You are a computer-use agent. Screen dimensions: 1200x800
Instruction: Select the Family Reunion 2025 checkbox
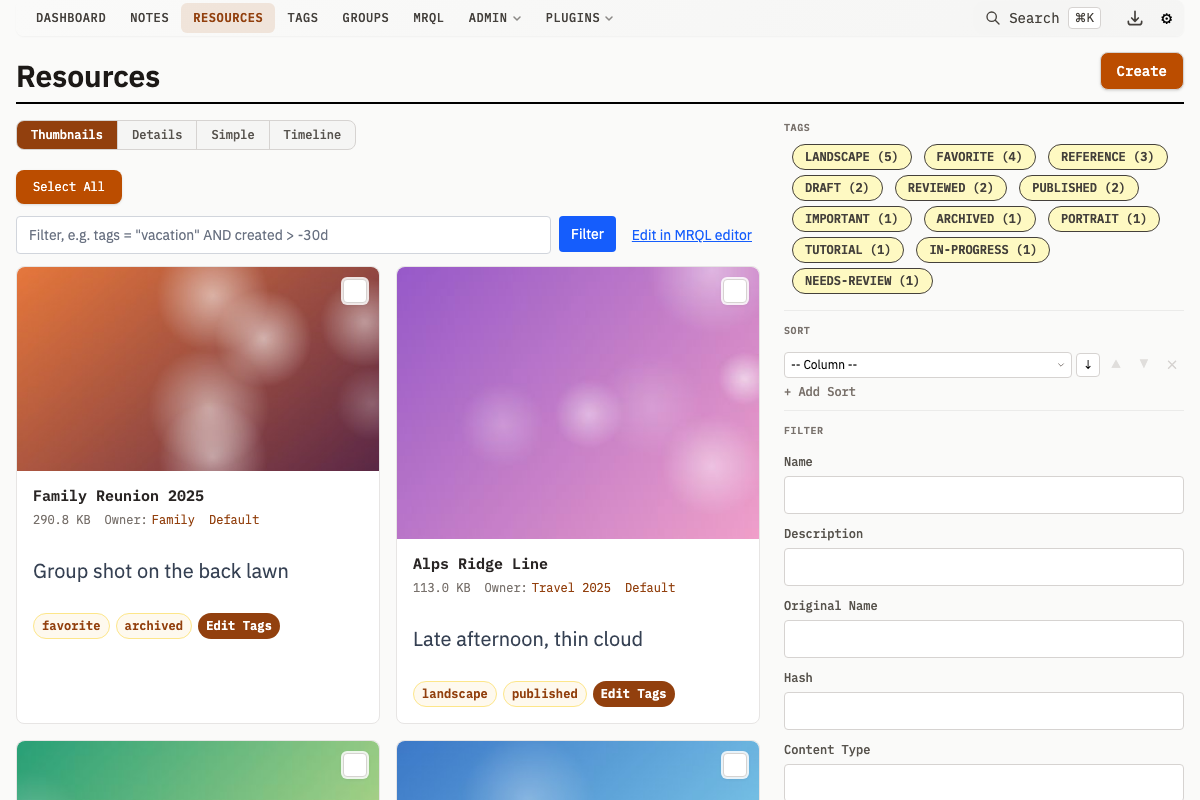[x=355, y=291]
